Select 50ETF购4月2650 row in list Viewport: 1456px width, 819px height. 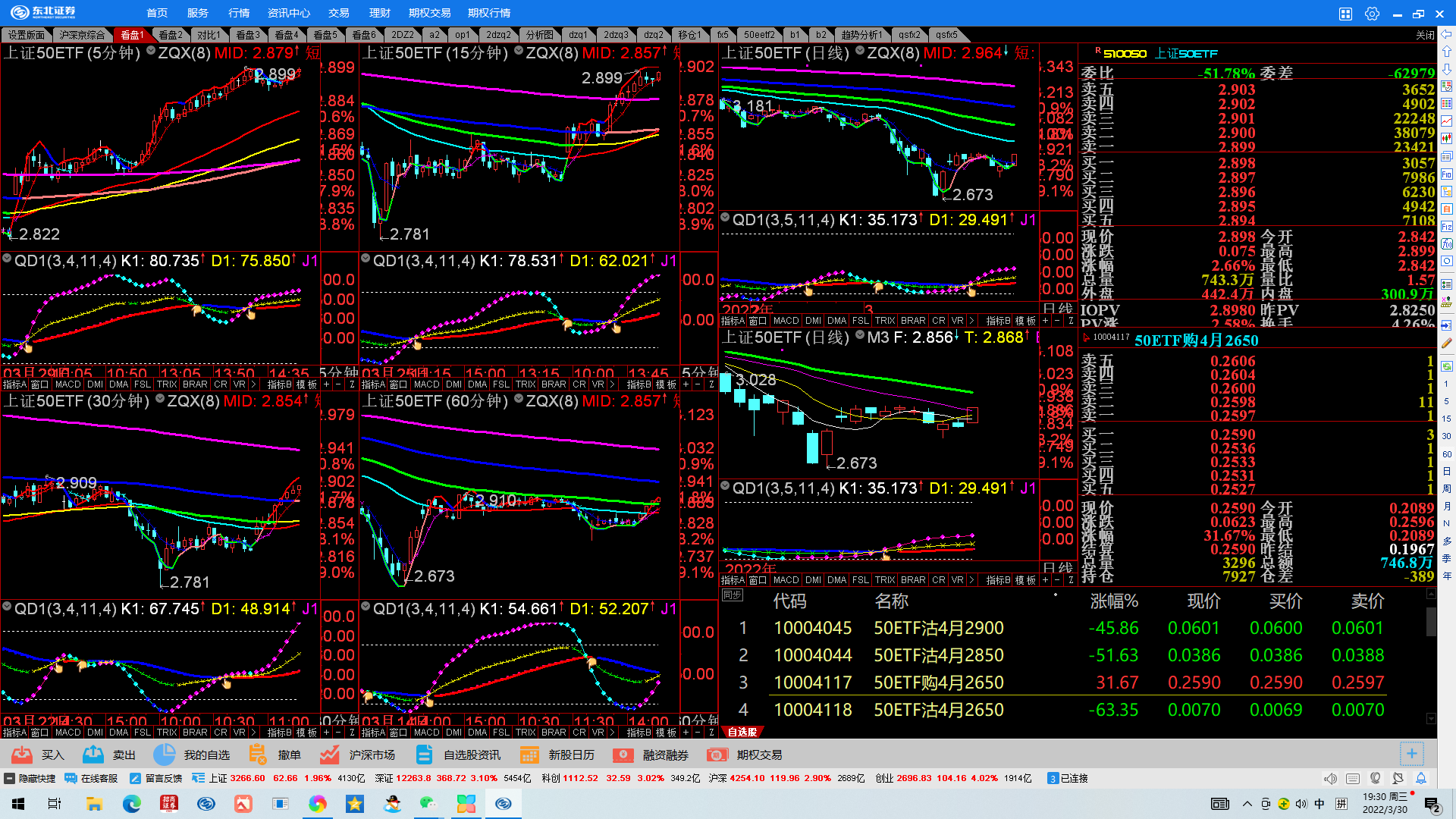938,682
